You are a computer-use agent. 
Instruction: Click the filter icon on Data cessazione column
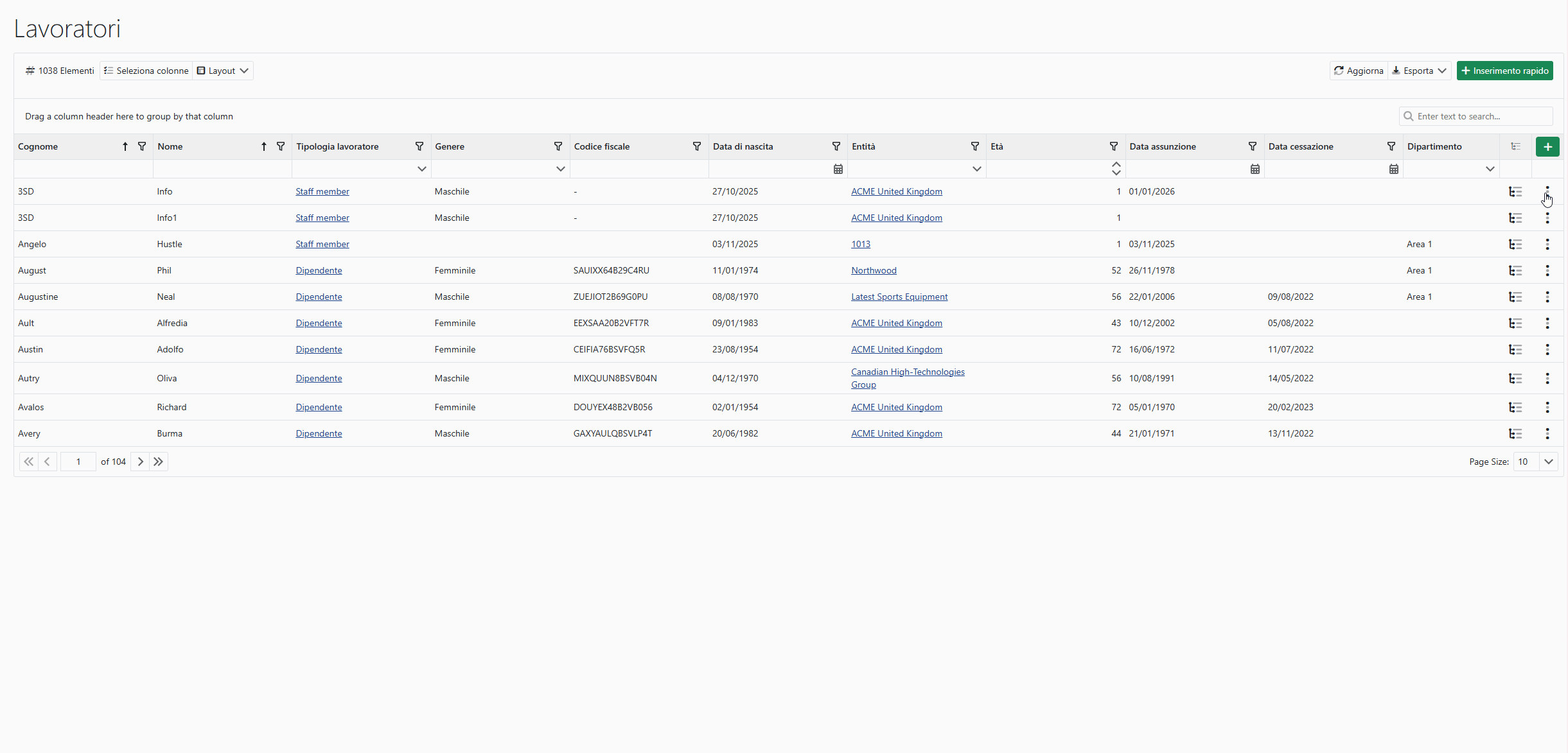click(1391, 146)
